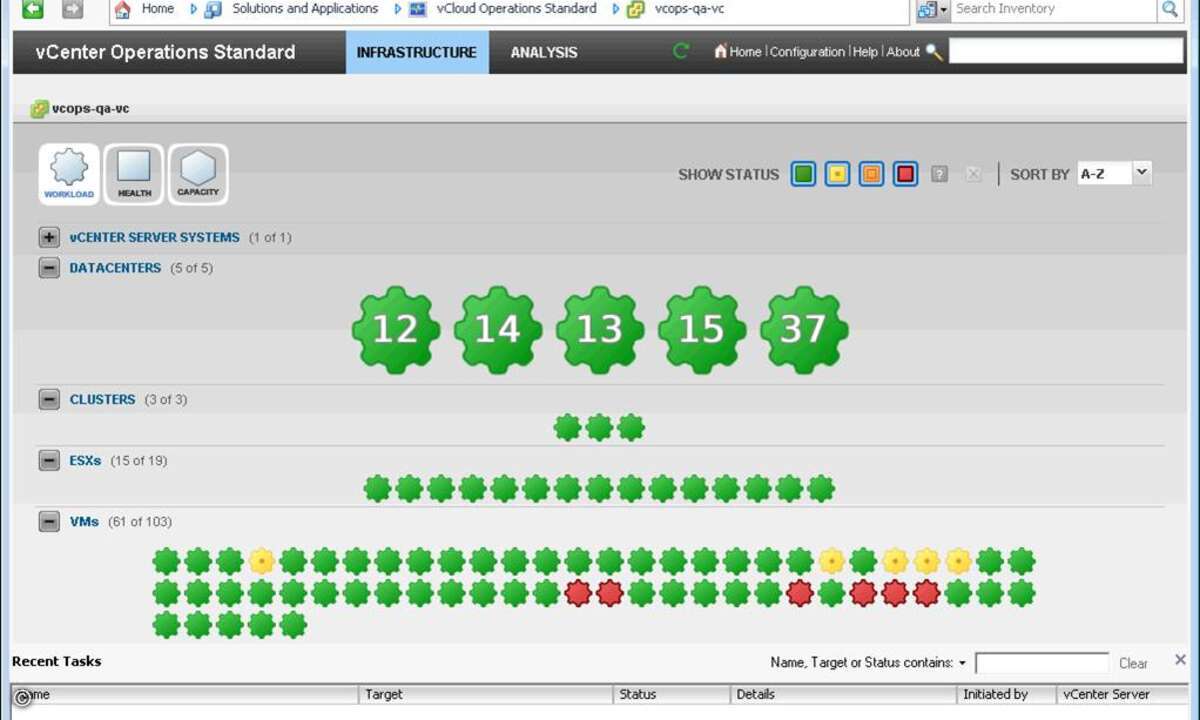Viewport: 1200px width, 720px height.
Task: Sort tasks by vCenter Server column
Action: (1122, 694)
